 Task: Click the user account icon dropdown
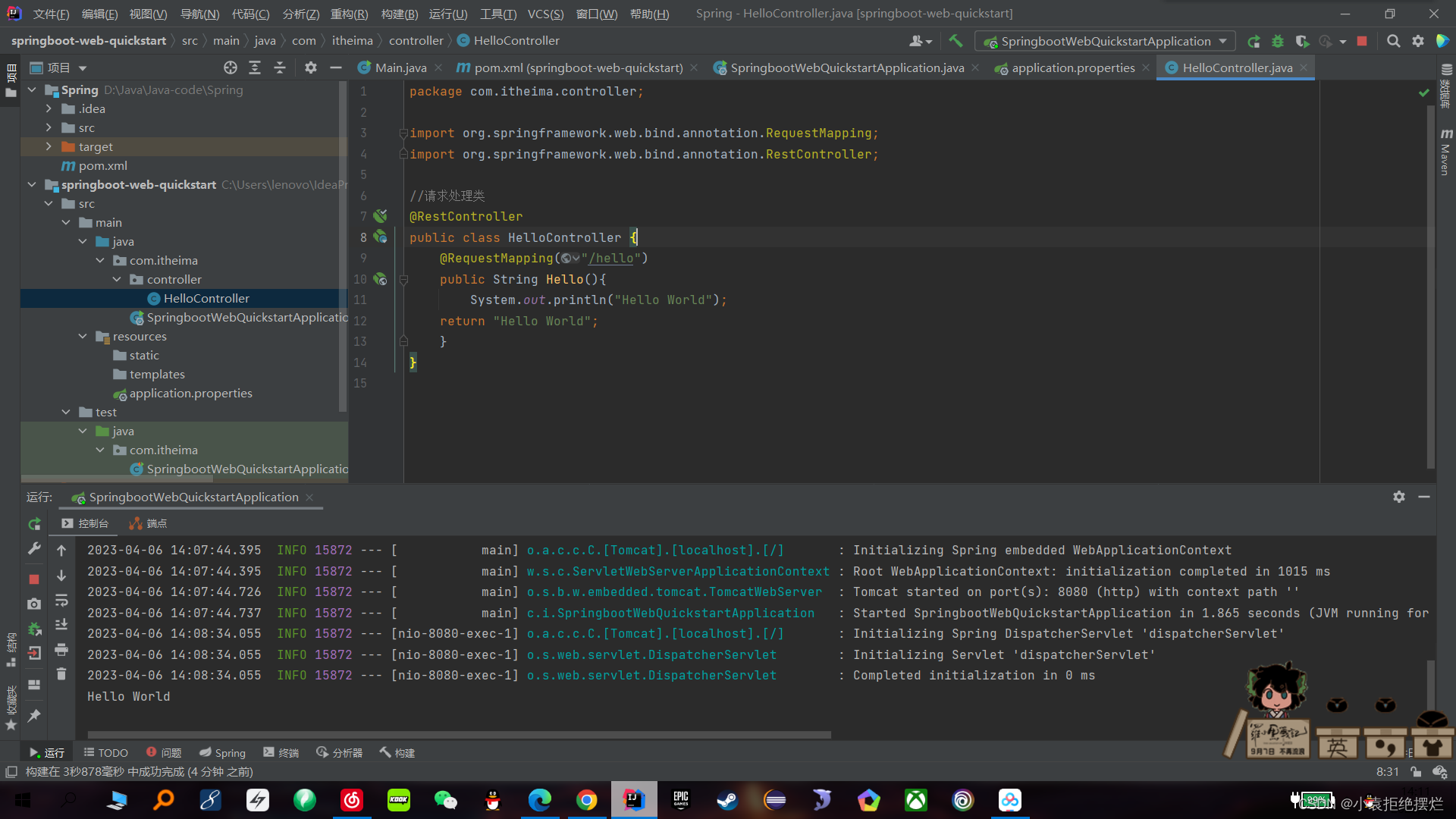(921, 41)
